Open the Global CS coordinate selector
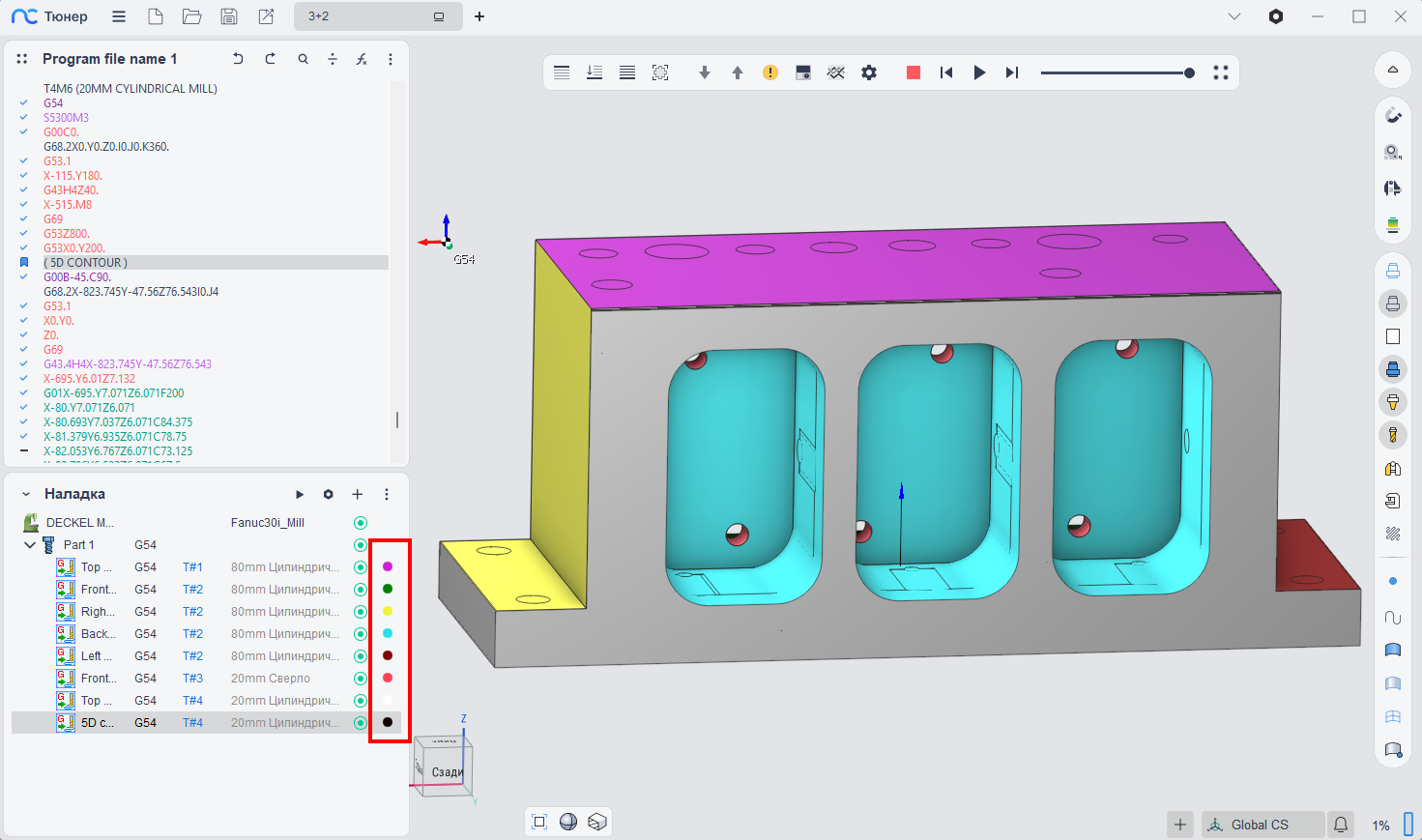The height and width of the screenshot is (840, 1422). point(1259,825)
